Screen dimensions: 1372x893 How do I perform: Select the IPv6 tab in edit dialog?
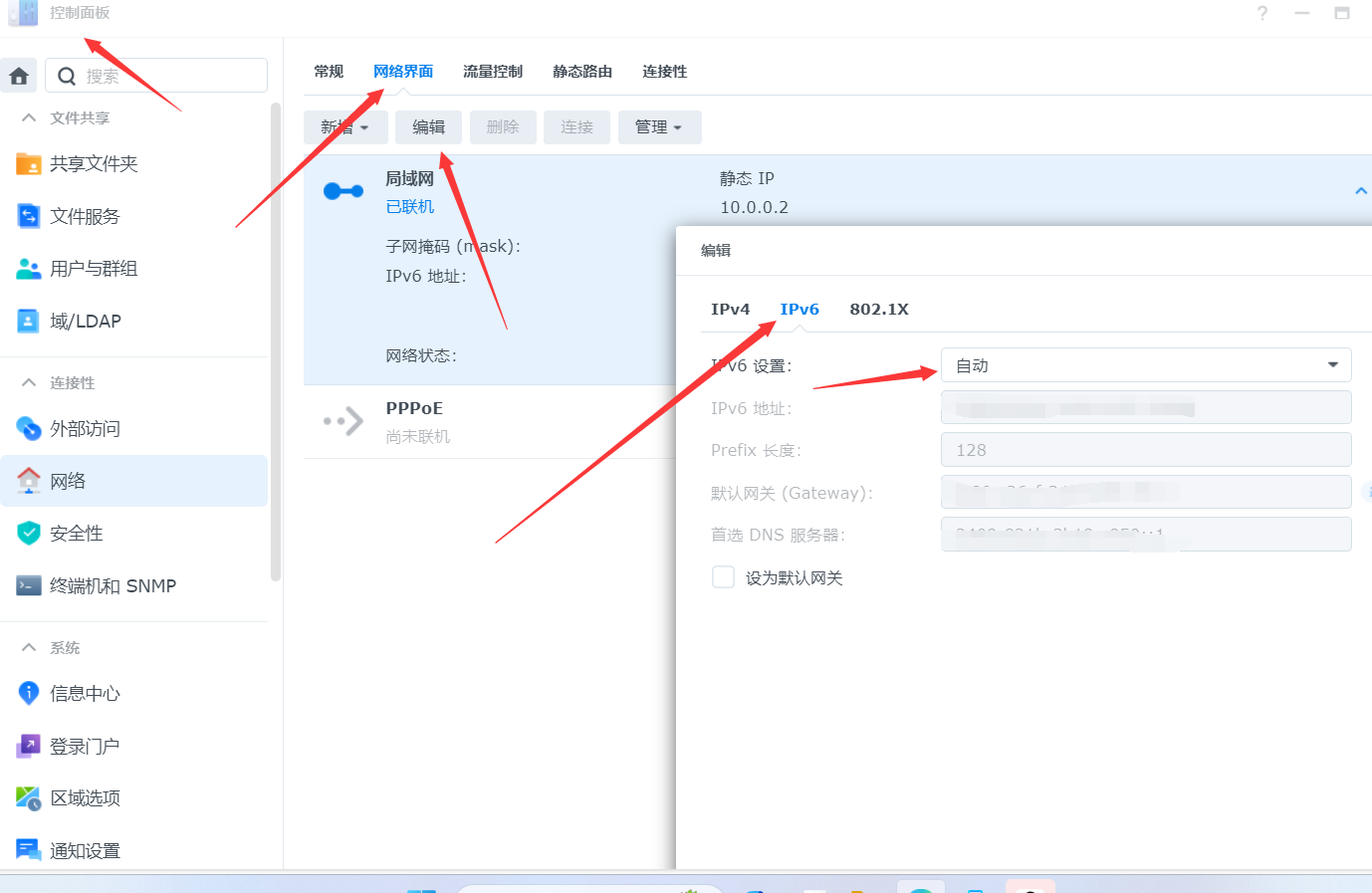point(800,310)
